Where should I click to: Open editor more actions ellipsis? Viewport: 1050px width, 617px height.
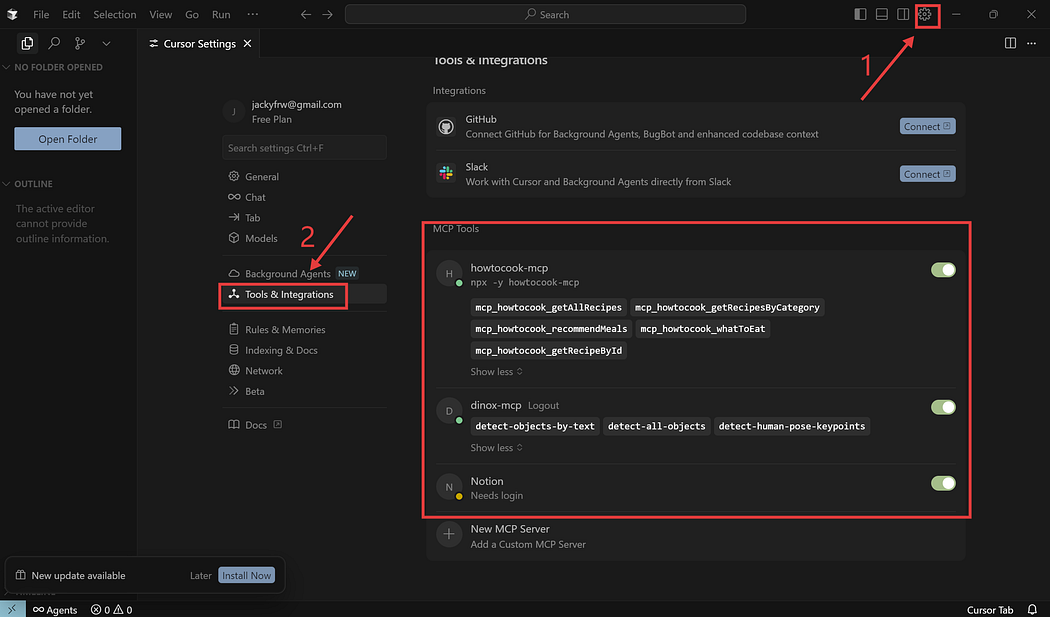coord(1031,44)
